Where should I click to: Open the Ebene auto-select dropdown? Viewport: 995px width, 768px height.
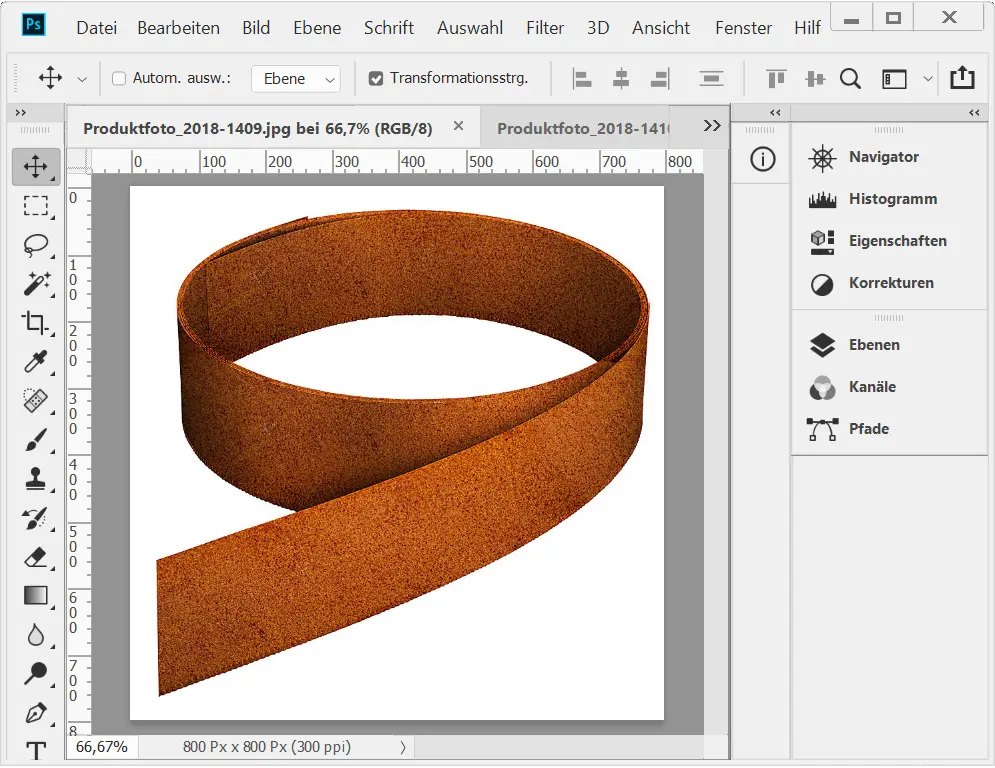[295, 79]
